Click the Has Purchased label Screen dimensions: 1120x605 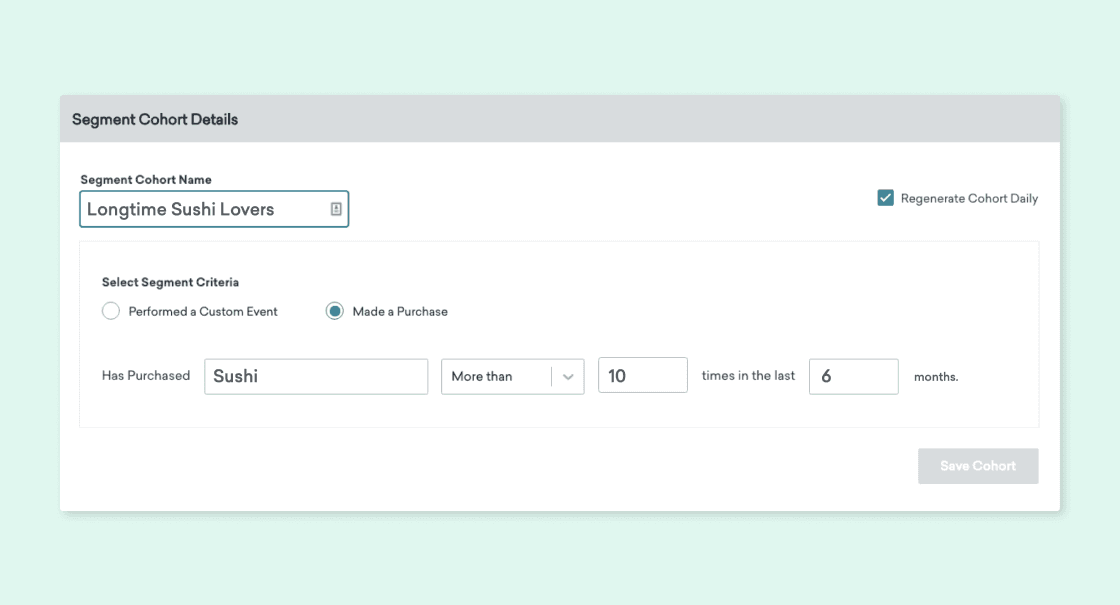pos(146,376)
